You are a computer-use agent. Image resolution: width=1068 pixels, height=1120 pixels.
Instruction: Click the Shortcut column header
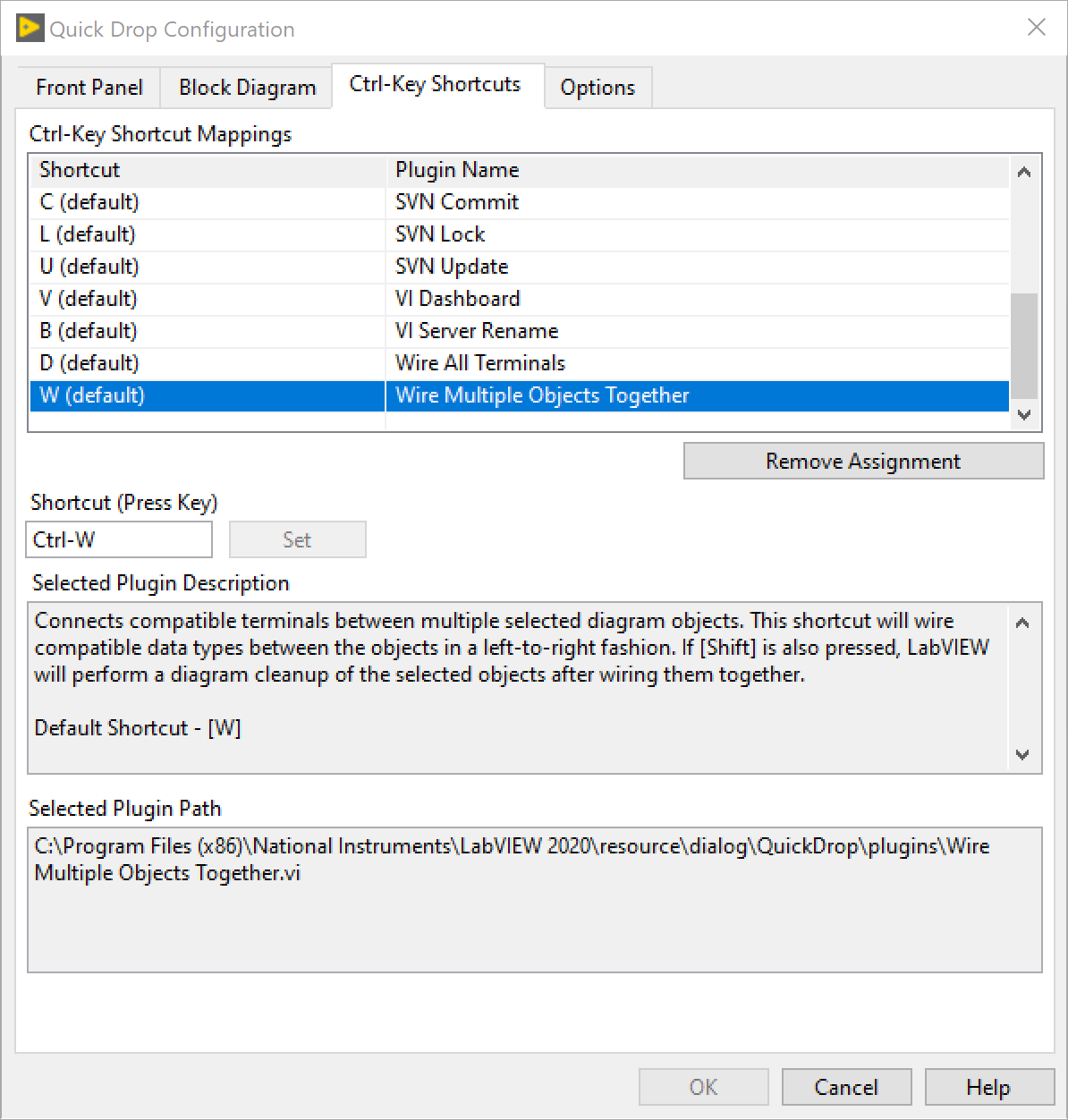click(79, 170)
